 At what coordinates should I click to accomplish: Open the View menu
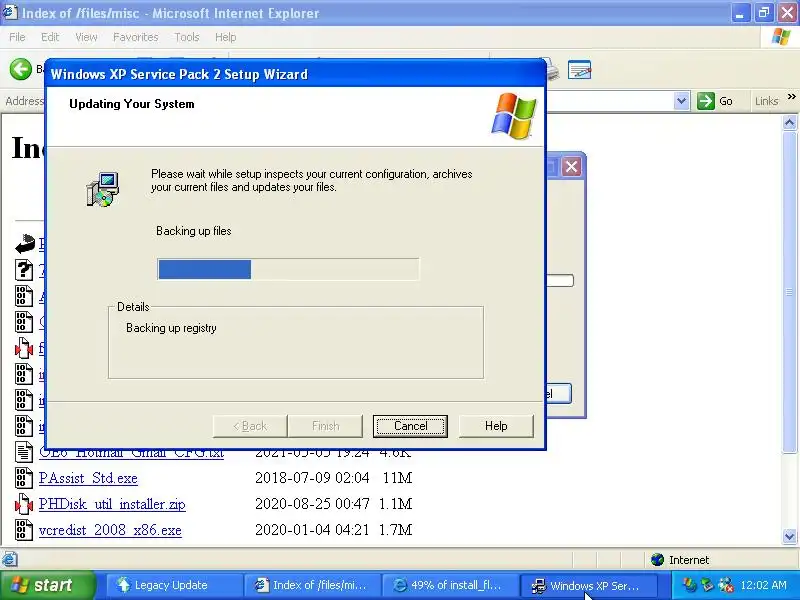point(86,37)
